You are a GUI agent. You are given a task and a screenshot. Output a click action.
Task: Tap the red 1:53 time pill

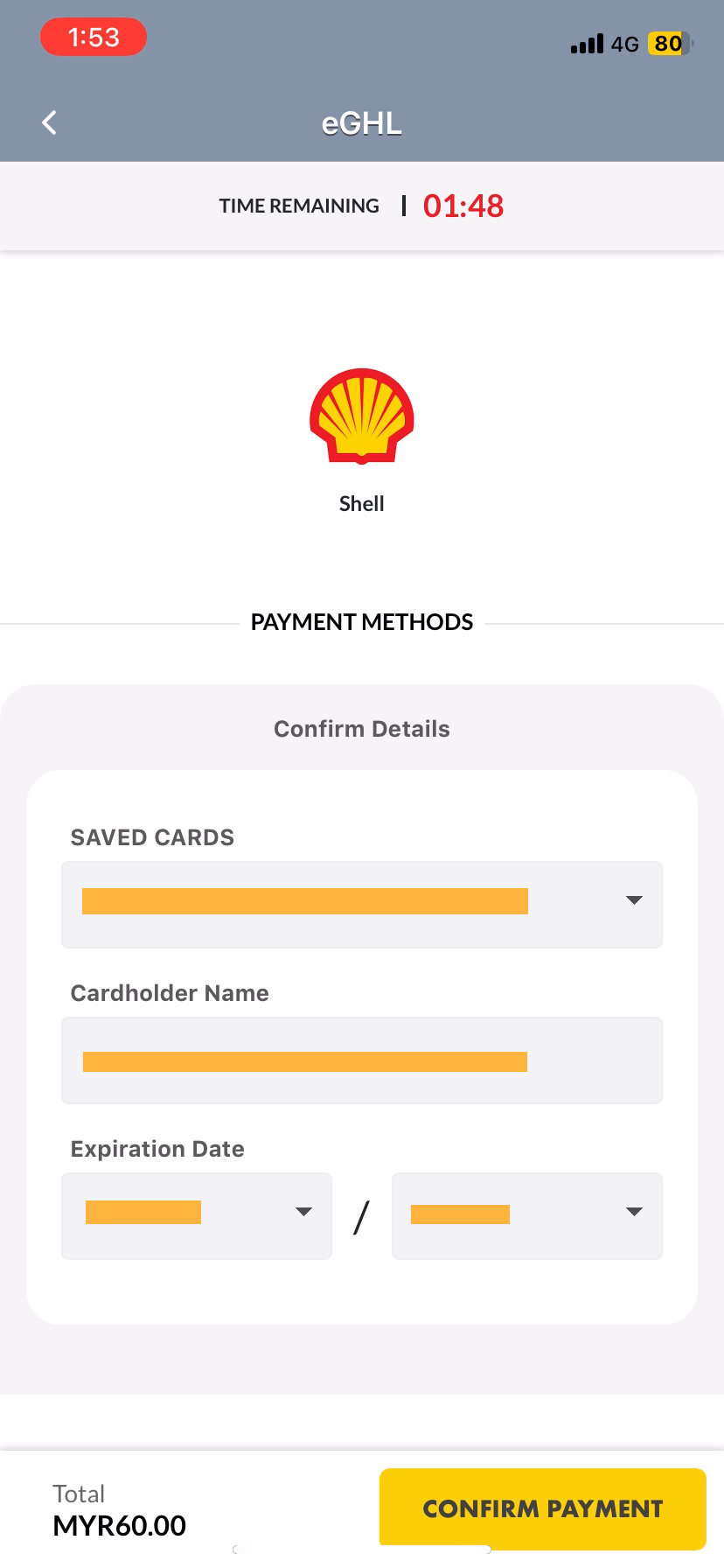(94, 38)
